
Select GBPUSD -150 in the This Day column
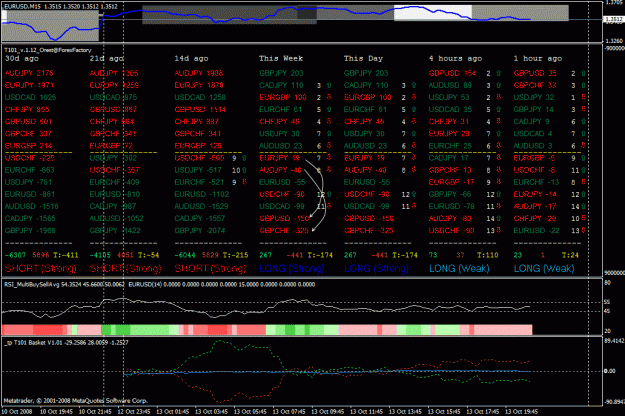369,218
